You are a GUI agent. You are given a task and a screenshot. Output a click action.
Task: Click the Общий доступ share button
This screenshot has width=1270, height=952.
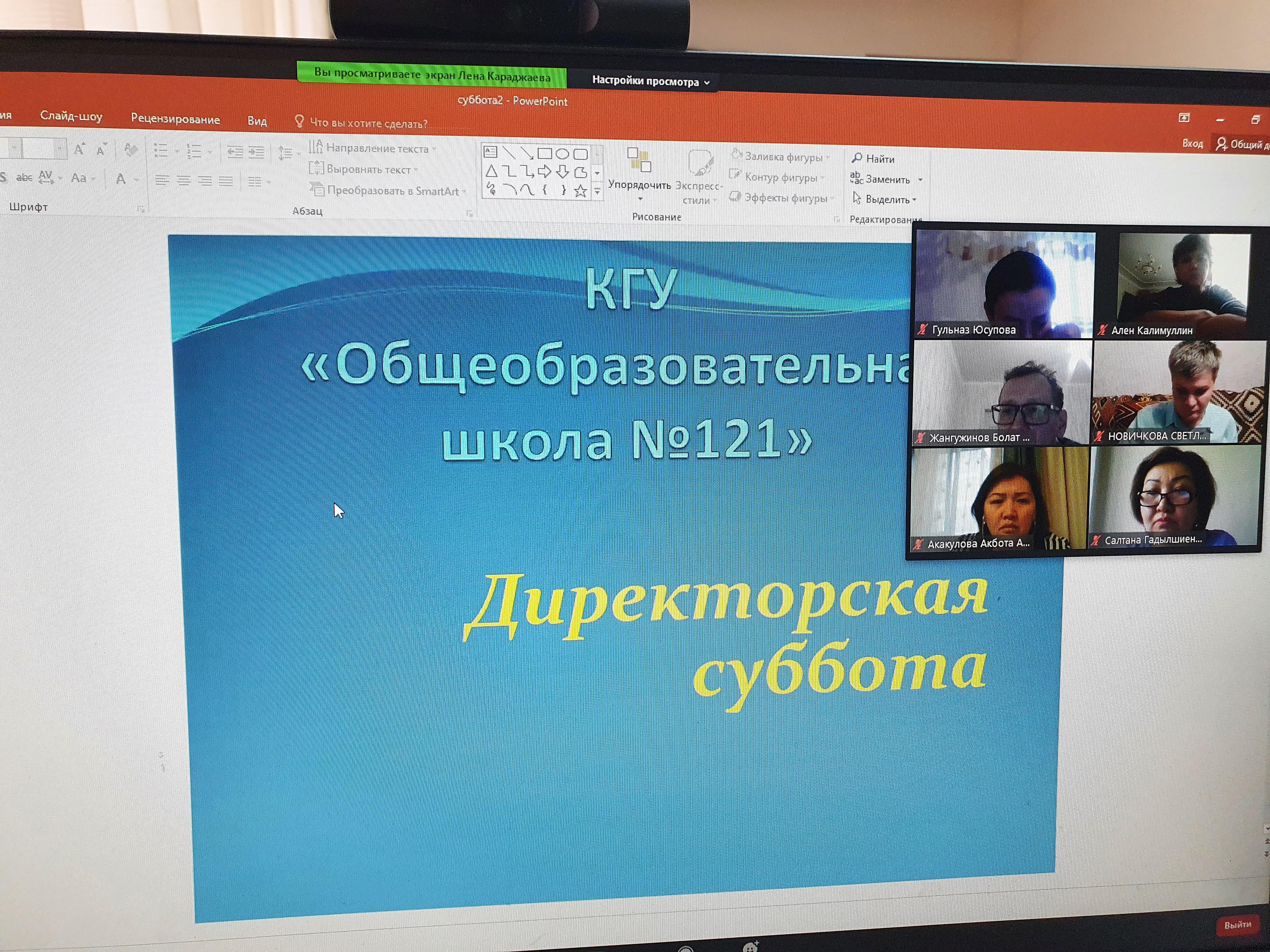point(1243,144)
